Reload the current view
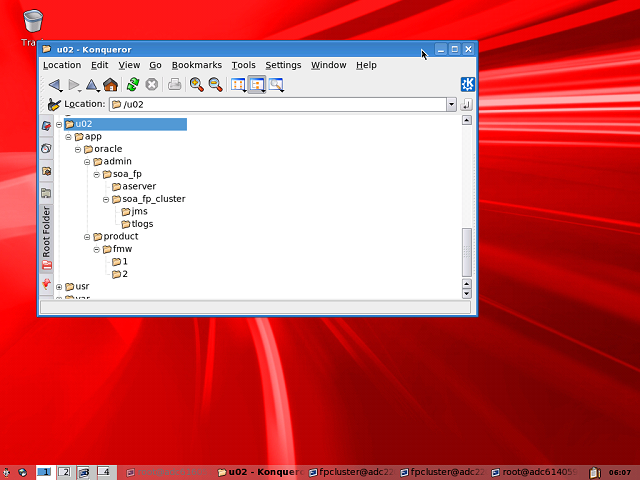 click(x=133, y=85)
